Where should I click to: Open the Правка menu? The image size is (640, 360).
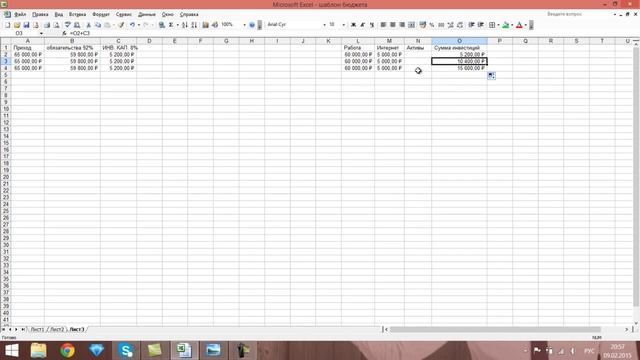[x=40, y=14]
